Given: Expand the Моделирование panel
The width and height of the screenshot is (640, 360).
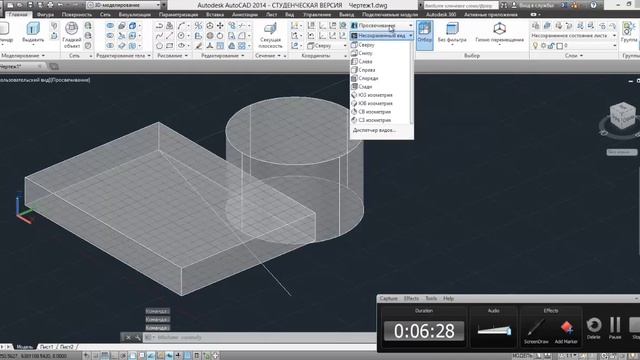Looking at the screenshot, I should pos(23,56).
